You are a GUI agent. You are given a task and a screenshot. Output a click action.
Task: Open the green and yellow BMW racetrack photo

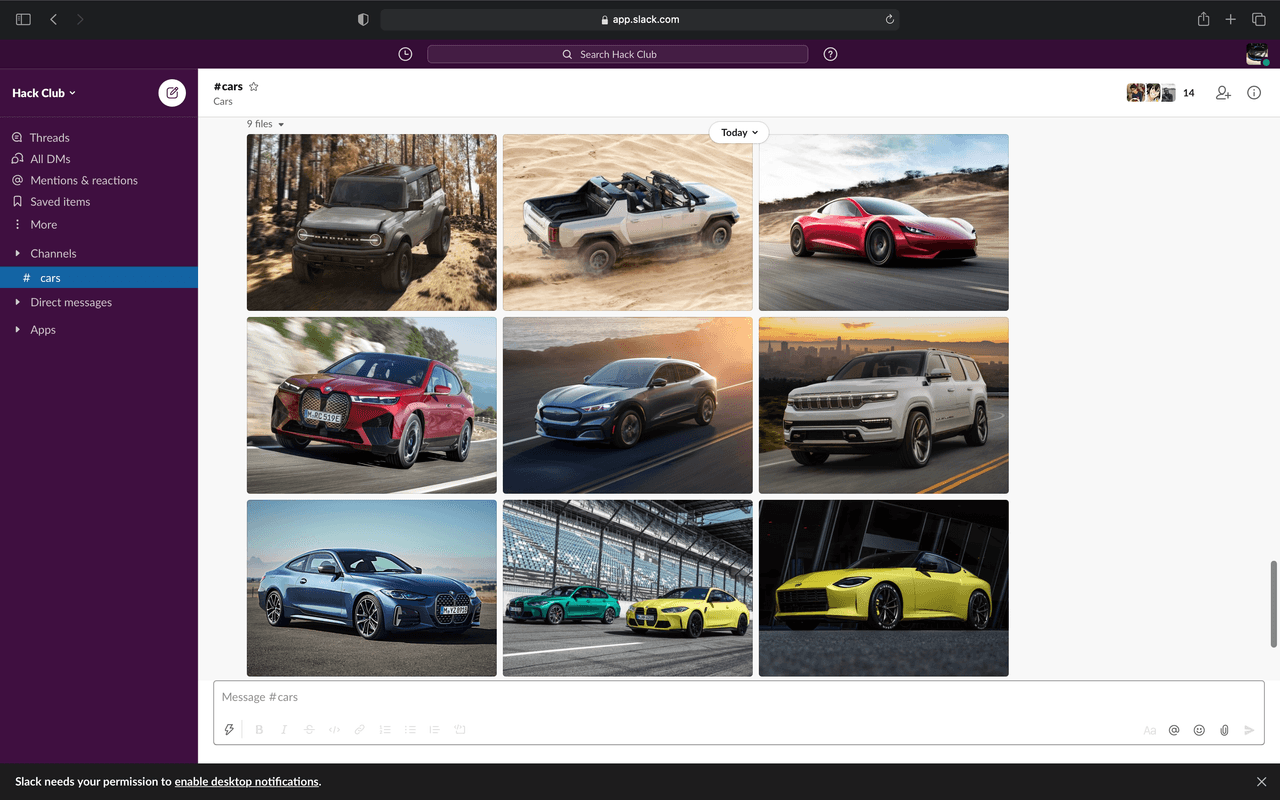click(x=628, y=588)
